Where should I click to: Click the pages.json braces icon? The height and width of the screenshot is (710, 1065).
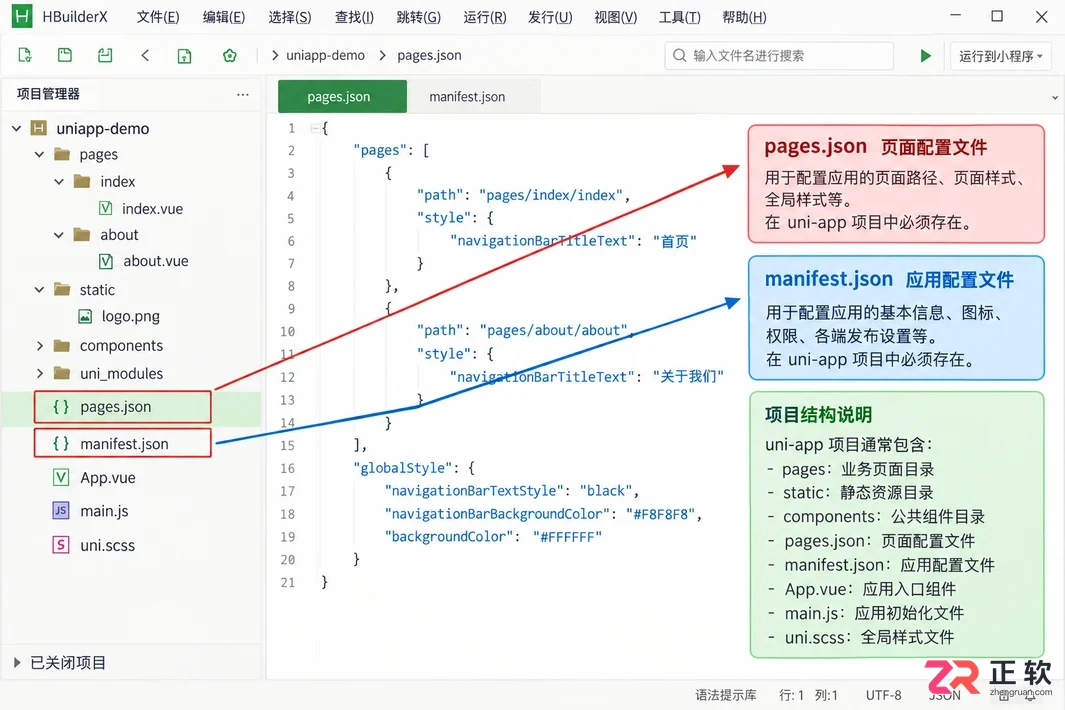61,406
